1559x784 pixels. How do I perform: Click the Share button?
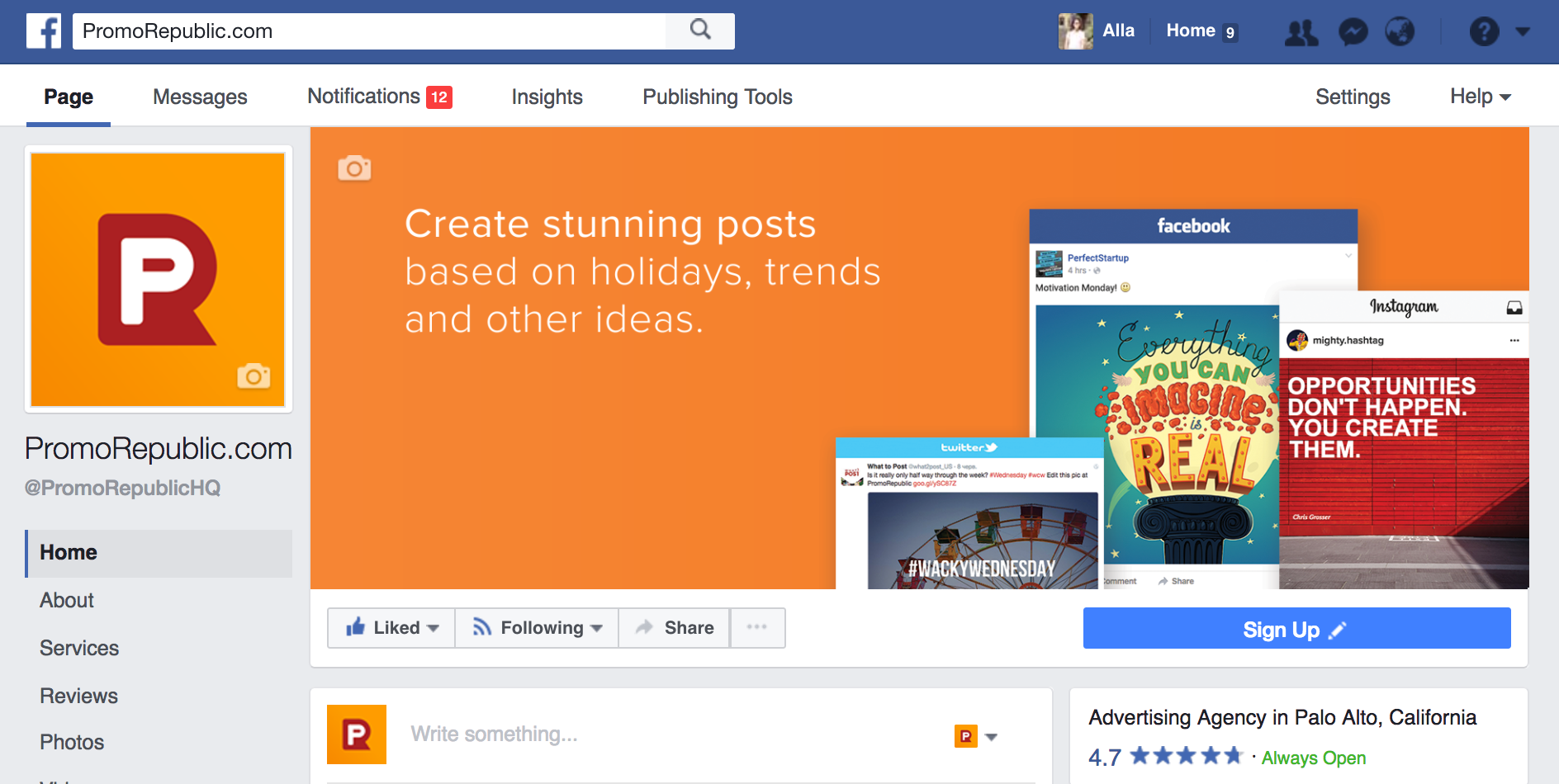(674, 628)
